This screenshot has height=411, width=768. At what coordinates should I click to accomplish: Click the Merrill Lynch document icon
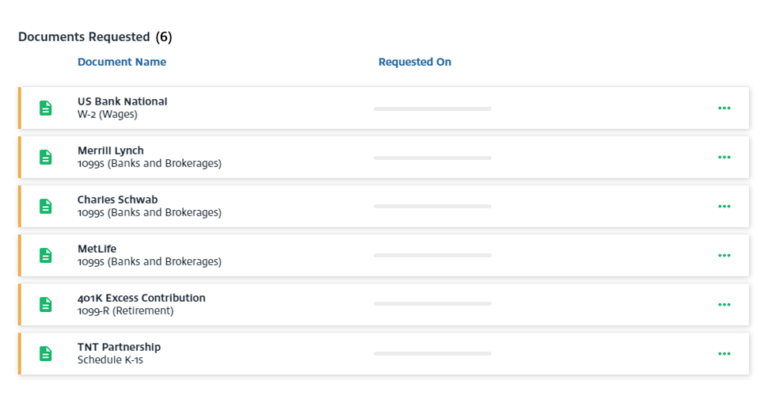(x=46, y=157)
